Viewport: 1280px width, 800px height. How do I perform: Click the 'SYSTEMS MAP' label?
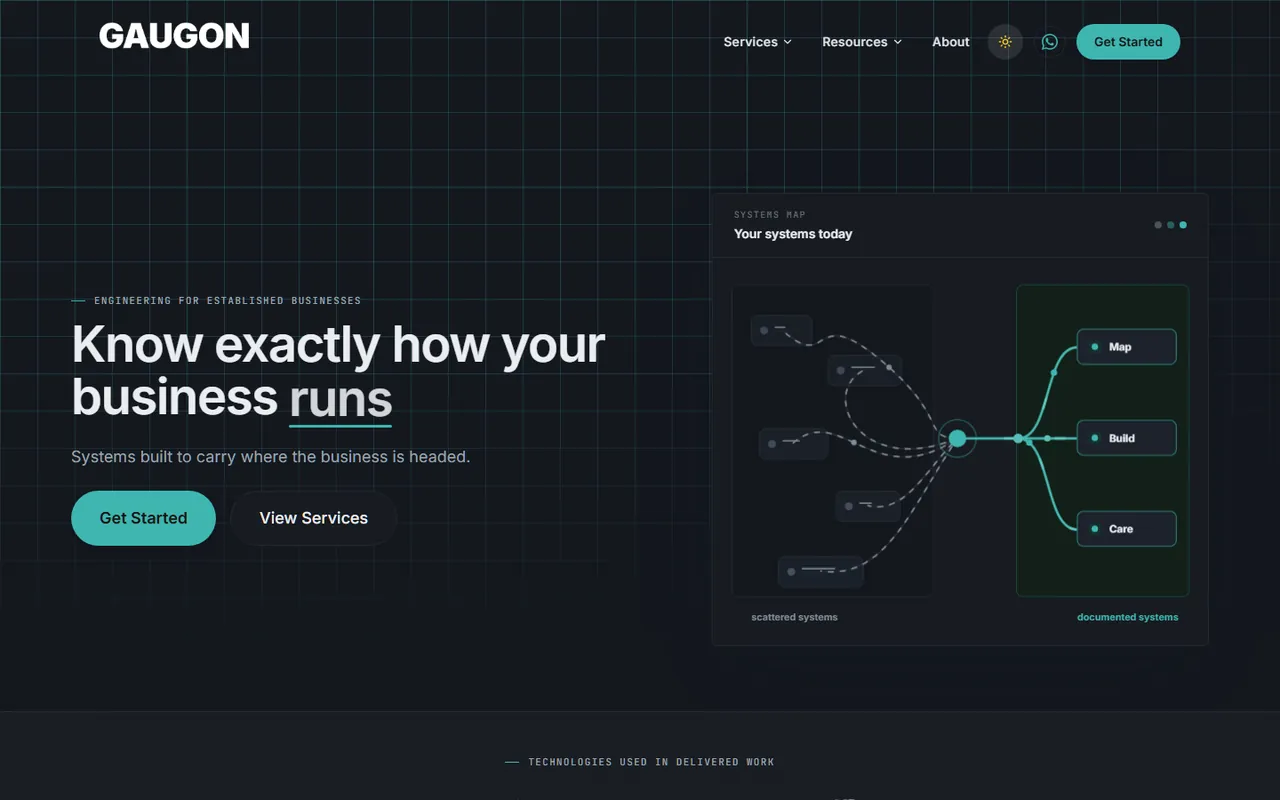click(769, 215)
